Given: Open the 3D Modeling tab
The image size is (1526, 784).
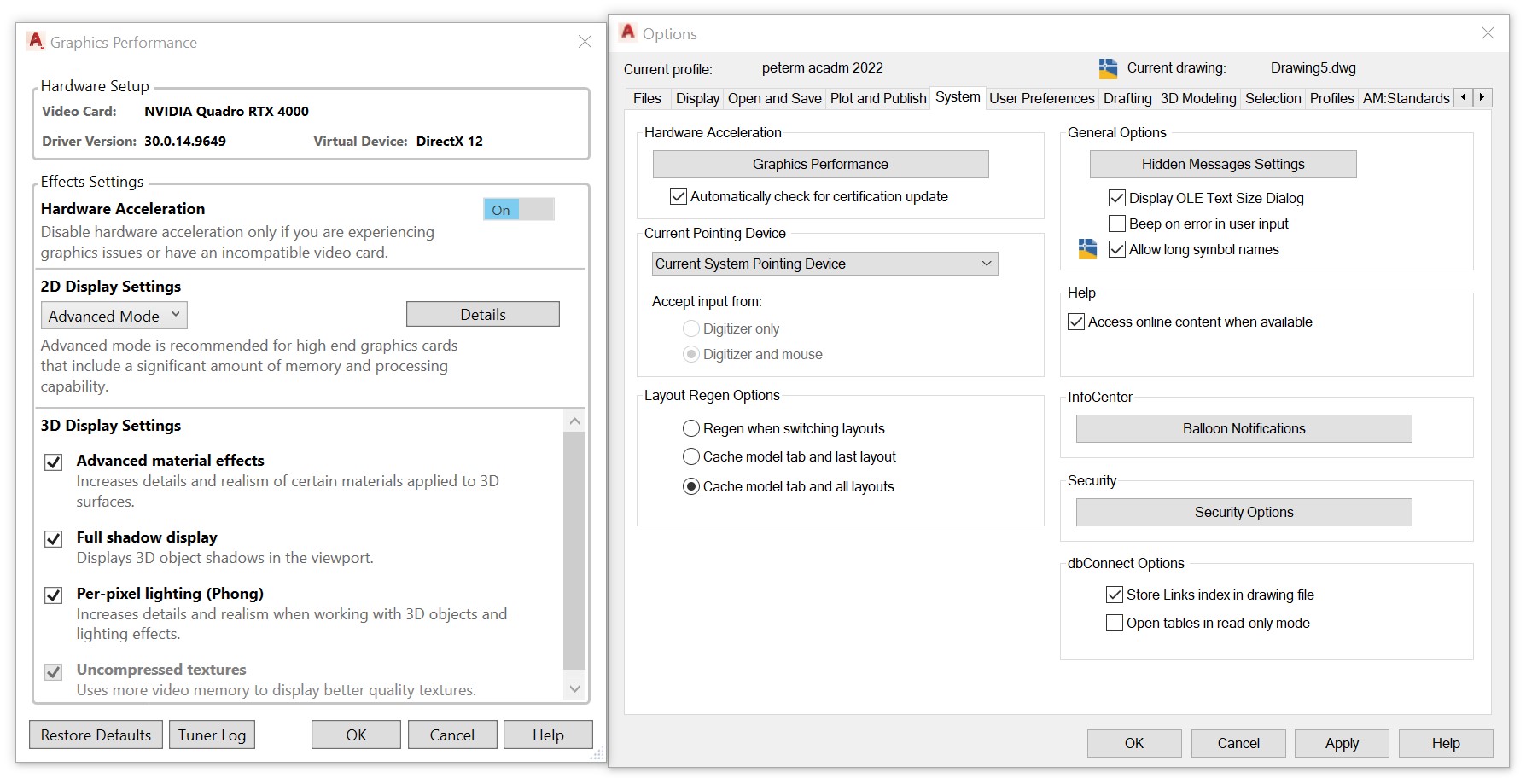Looking at the screenshot, I should [1197, 98].
